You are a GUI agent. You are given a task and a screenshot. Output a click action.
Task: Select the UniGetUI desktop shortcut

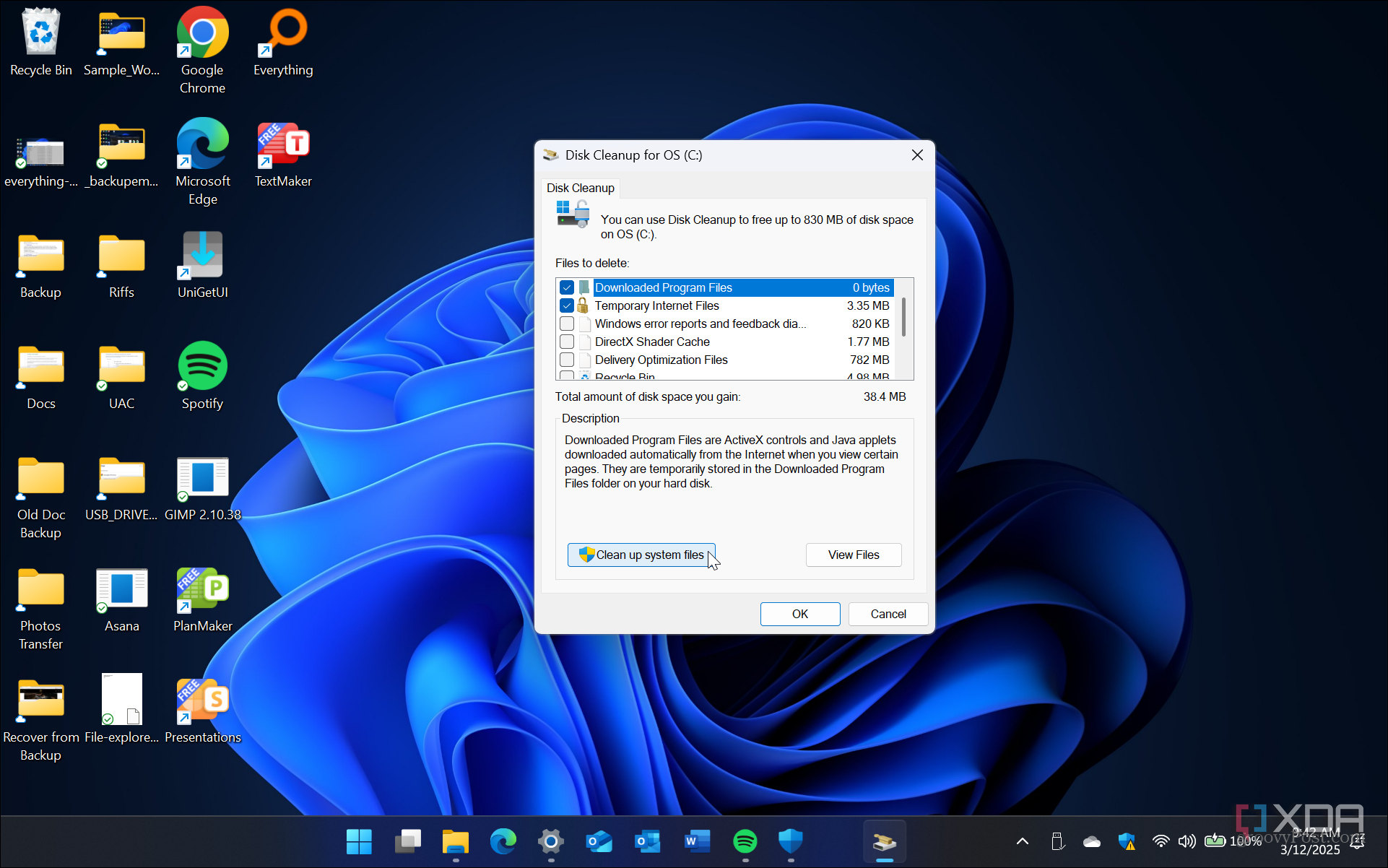pos(203,264)
